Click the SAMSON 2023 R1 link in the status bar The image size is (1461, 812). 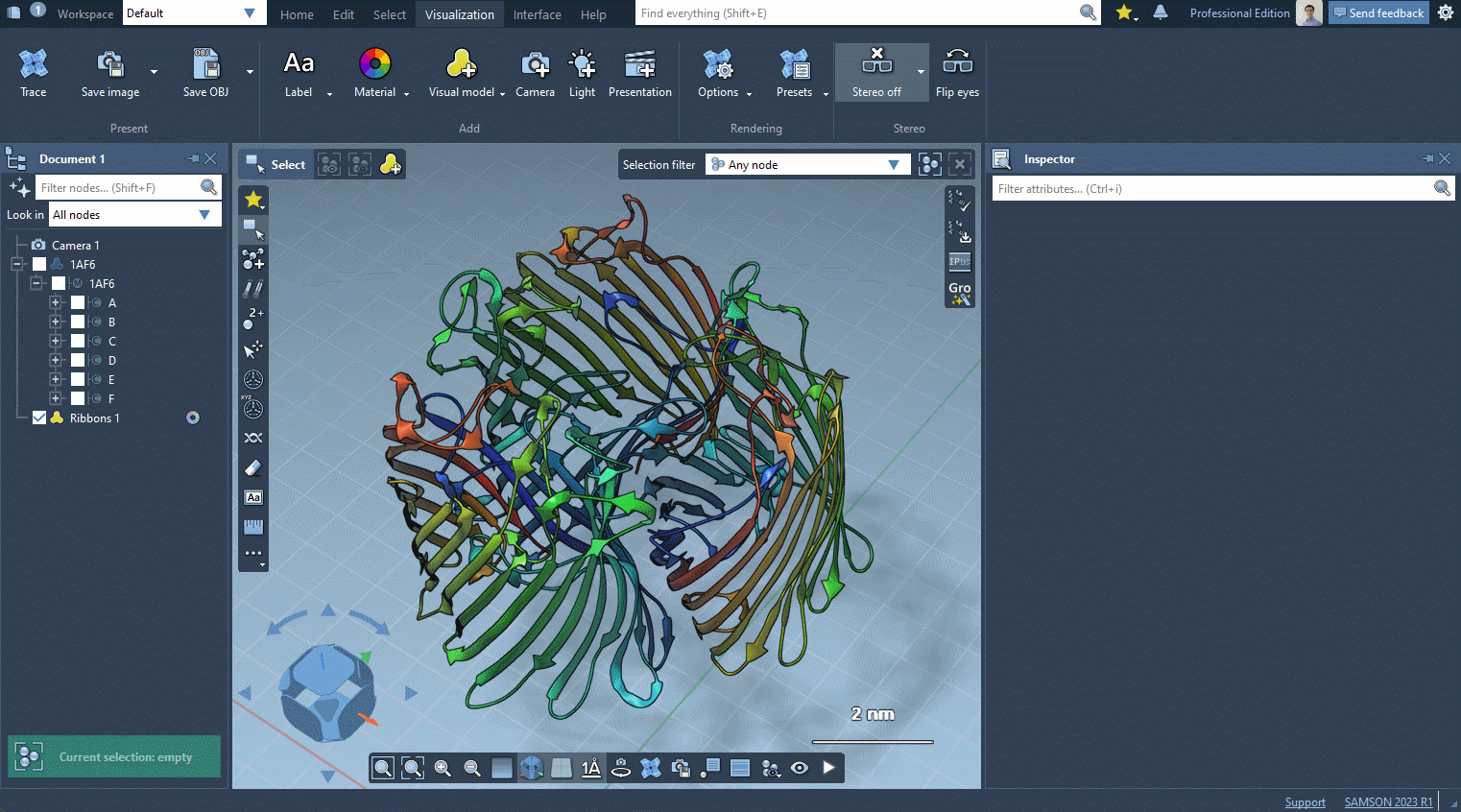tap(1388, 801)
